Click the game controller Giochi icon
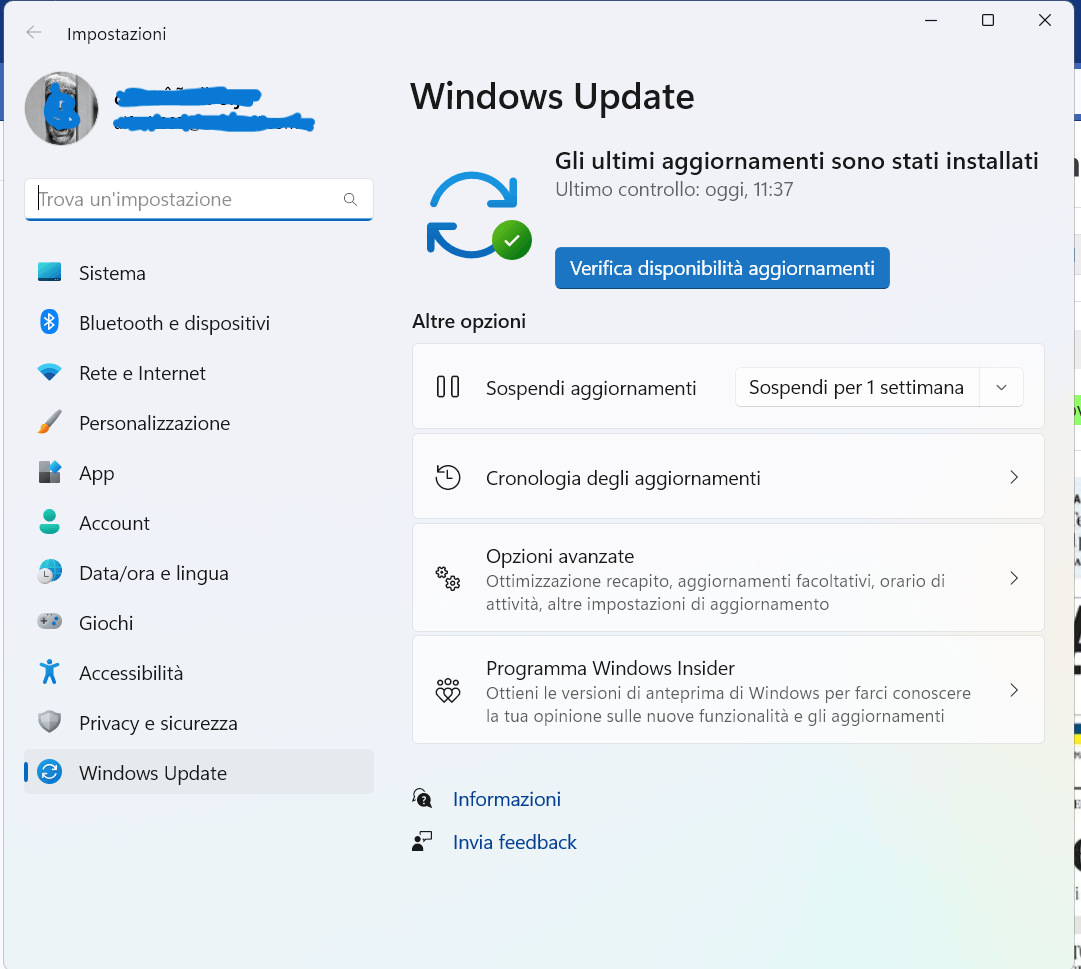The height and width of the screenshot is (969, 1081). pos(50,622)
